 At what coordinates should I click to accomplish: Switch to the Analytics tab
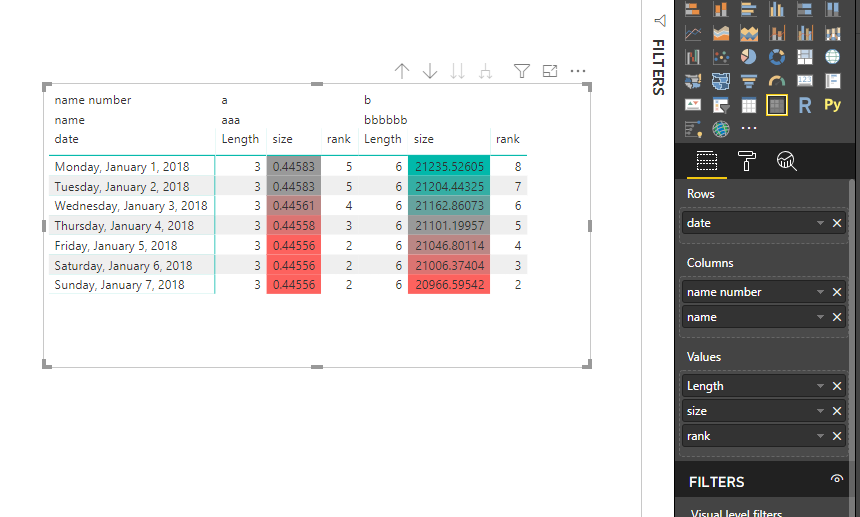click(787, 161)
